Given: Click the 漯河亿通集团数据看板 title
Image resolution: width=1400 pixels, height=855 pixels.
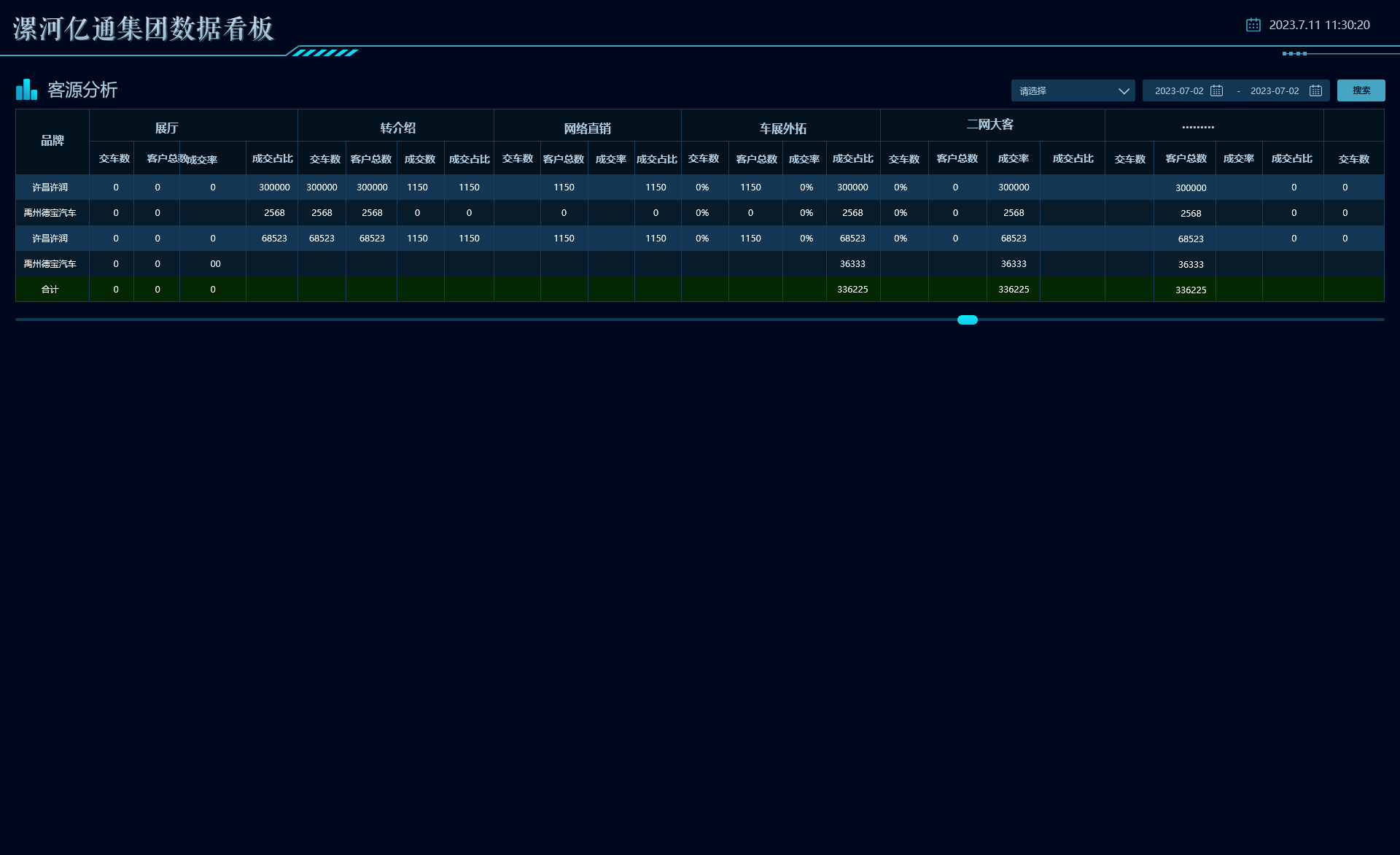Looking at the screenshot, I should click(143, 29).
